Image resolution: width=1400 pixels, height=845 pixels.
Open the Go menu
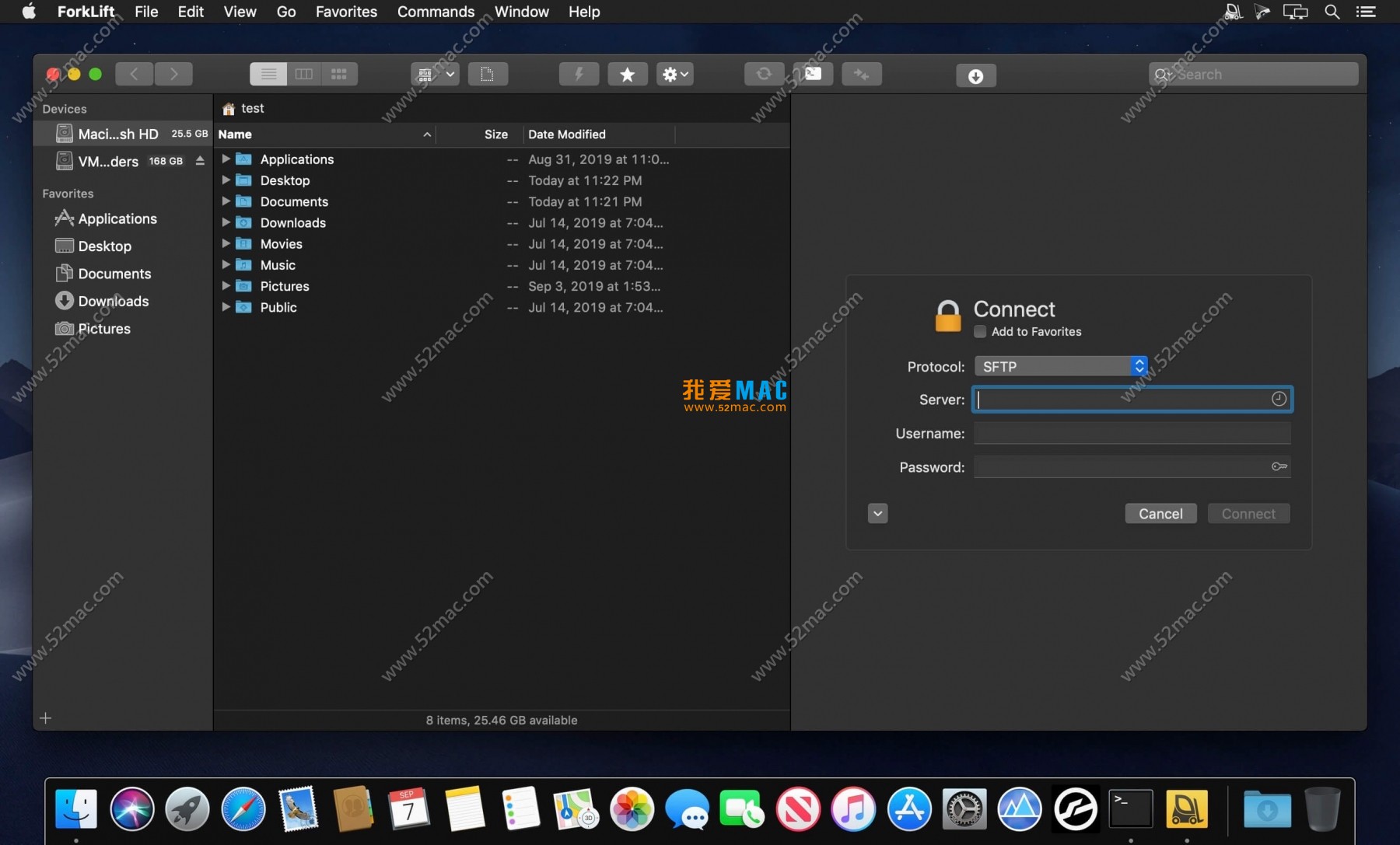point(286,12)
